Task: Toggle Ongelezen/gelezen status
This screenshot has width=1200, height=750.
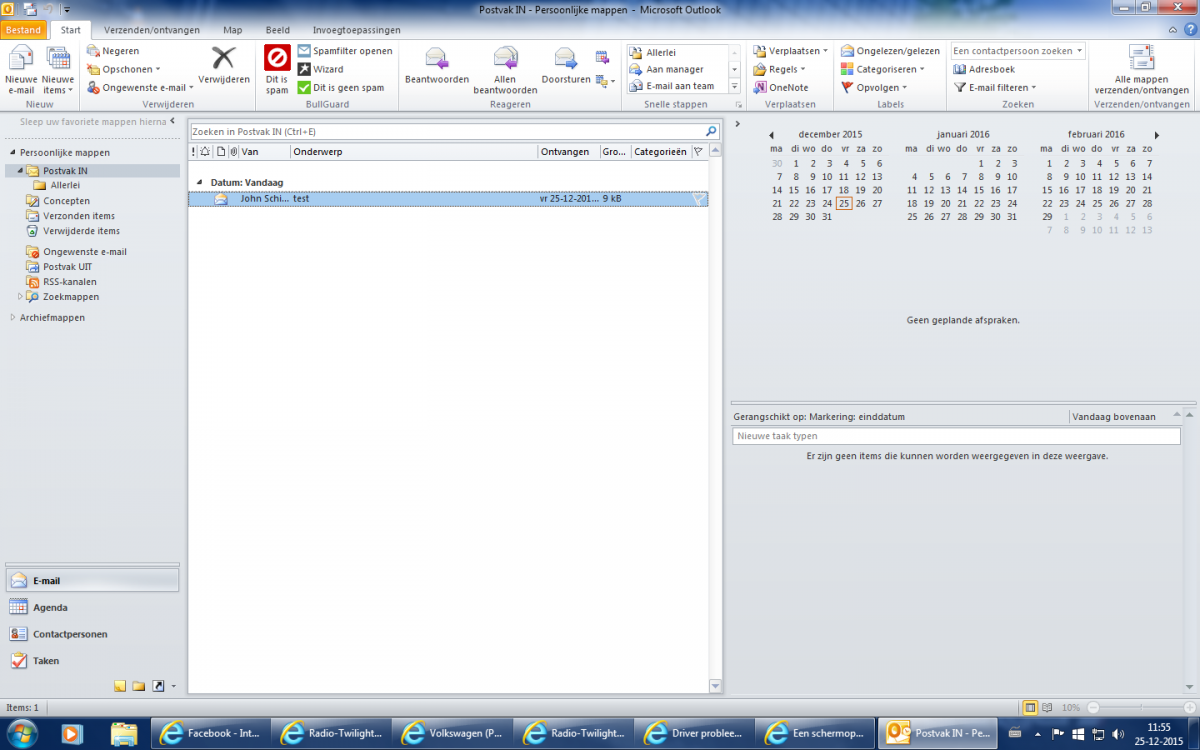Action: (x=890, y=51)
